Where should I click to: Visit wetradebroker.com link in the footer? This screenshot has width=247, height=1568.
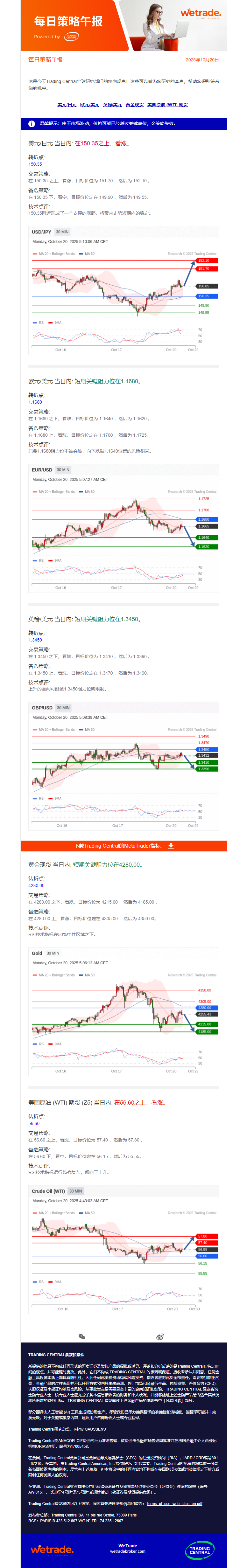pyautogui.click(x=127, y=1551)
